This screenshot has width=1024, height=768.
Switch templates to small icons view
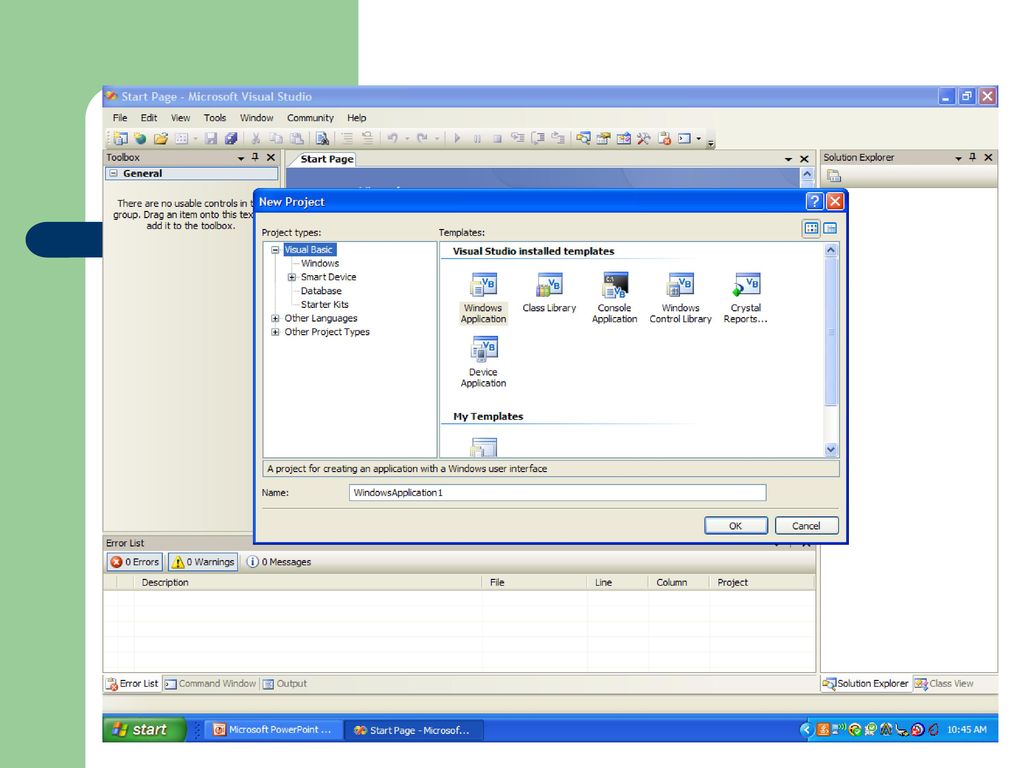pos(830,228)
